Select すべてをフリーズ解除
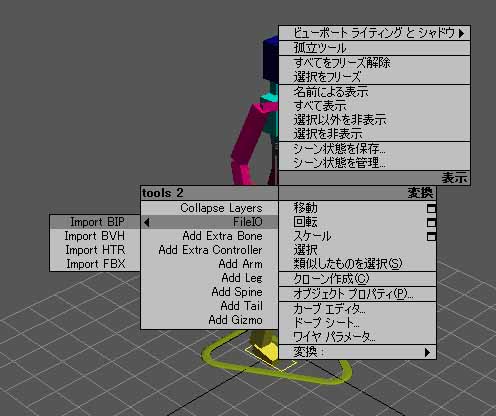The height and width of the screenshot is (416, 496). [x=374, y=63]
